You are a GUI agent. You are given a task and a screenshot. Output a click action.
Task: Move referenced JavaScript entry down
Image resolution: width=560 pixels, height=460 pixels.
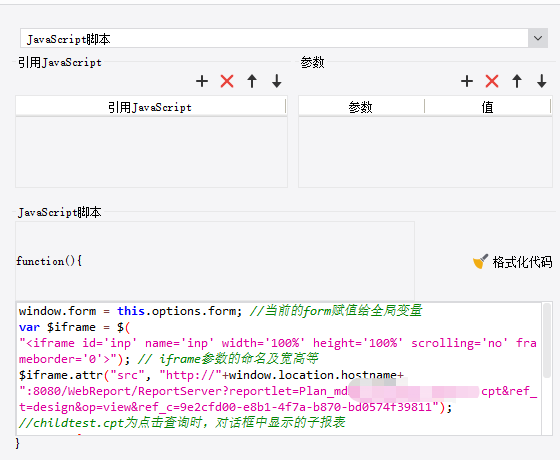[x=277, y=81]
